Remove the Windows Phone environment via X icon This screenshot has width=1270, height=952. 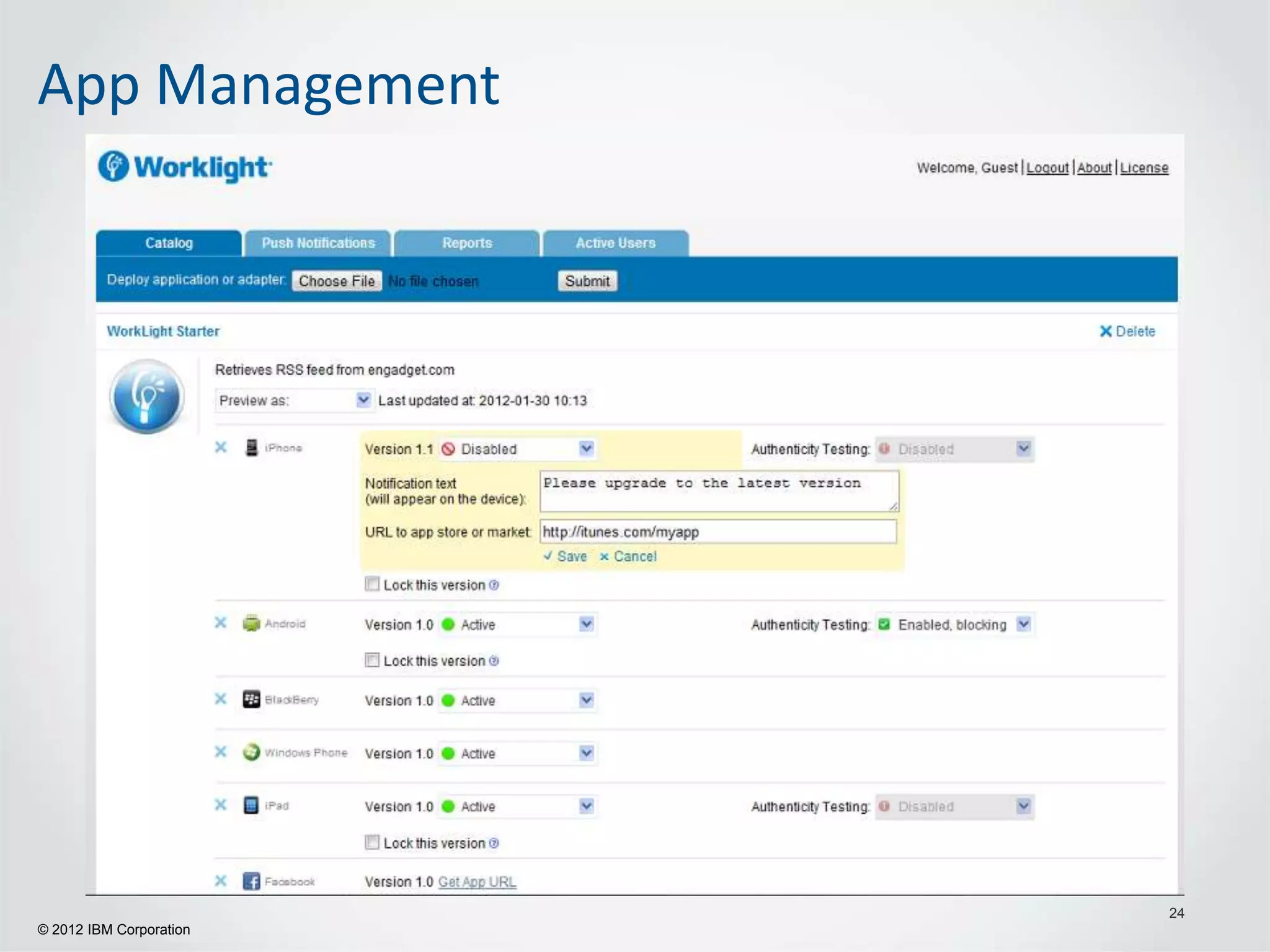[221, 751]
